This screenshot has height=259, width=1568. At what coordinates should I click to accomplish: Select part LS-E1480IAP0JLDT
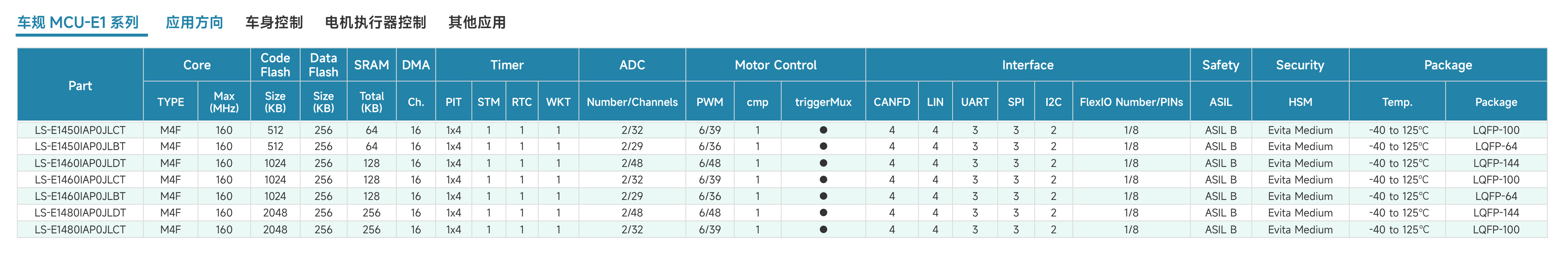point(80,213)
